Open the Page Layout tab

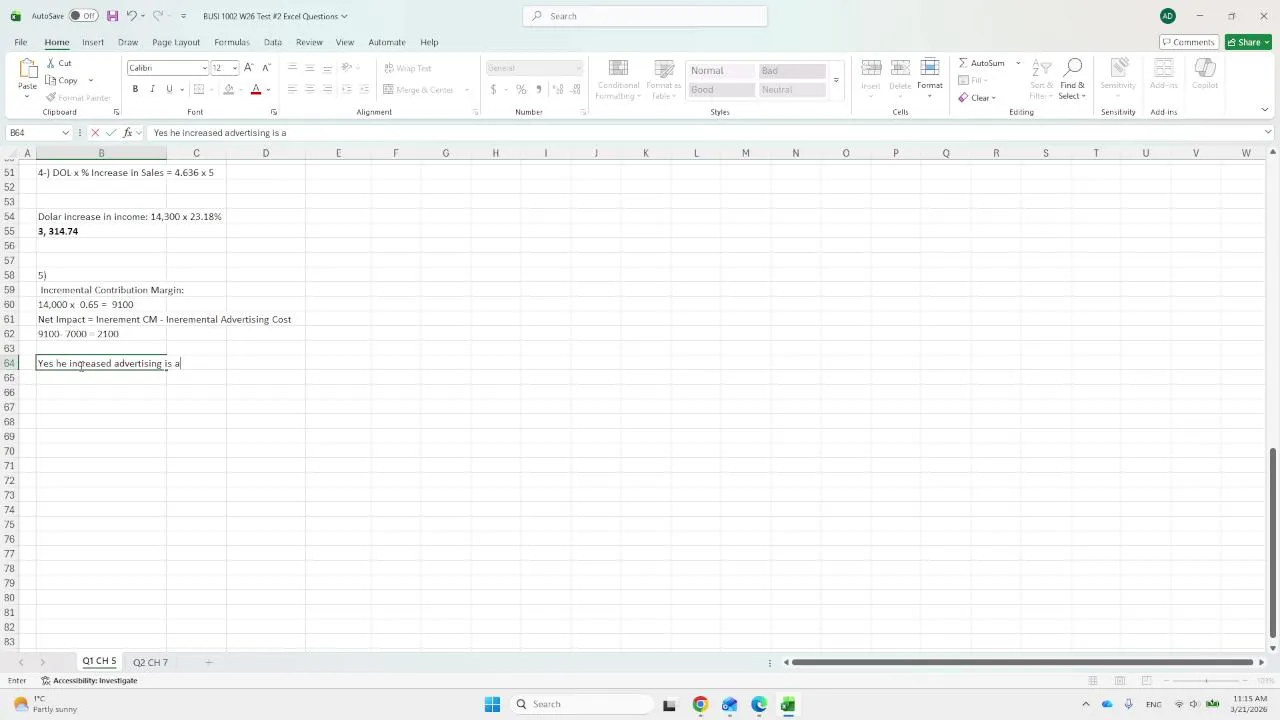(x=176, y=42)
